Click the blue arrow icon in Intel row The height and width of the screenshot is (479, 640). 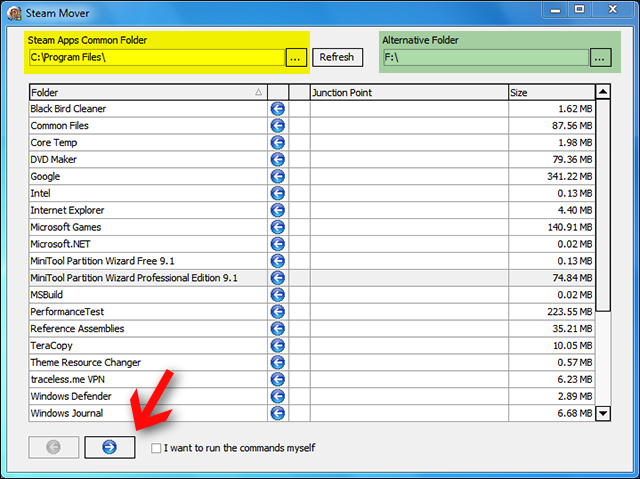pyautogui.click(x=278, y=193)
